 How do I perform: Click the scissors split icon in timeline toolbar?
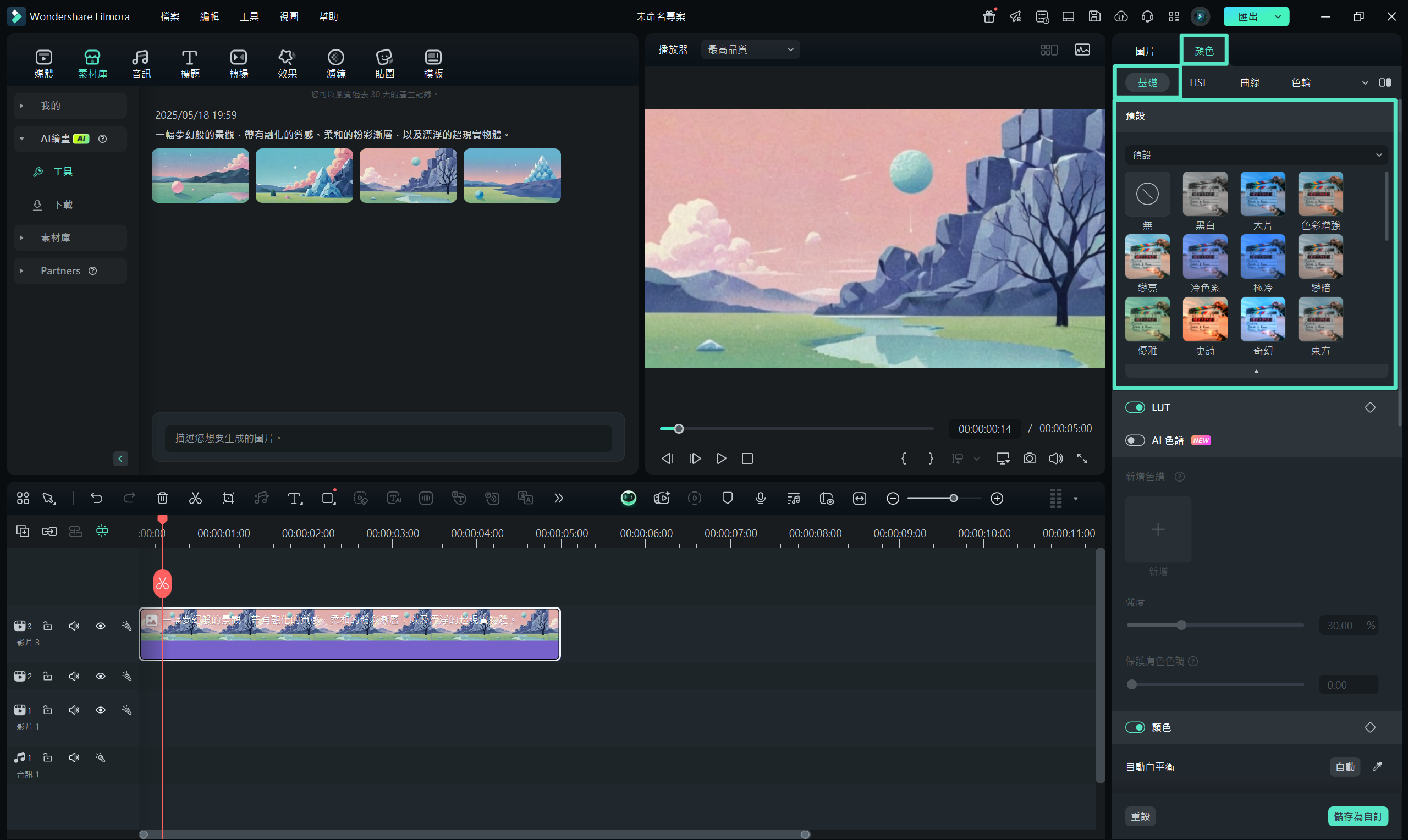[195, 498]
